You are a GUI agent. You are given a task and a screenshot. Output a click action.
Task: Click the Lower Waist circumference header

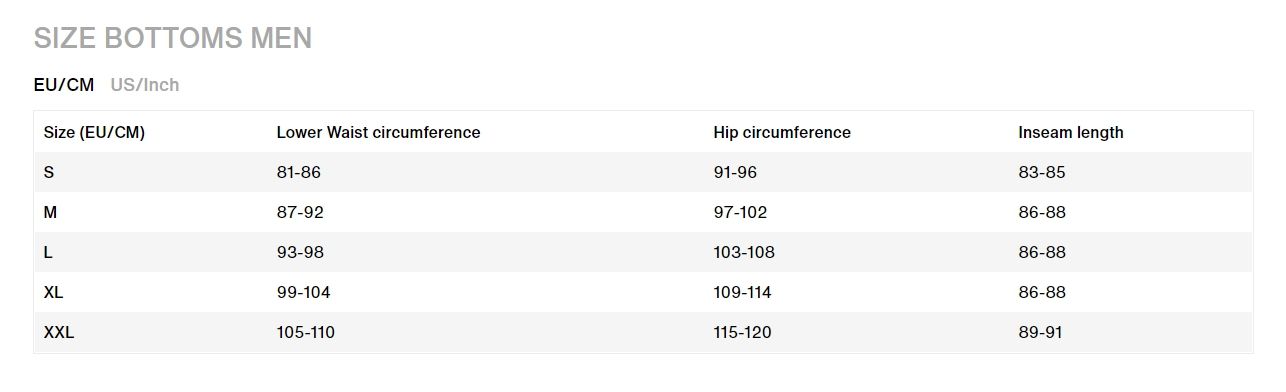click(x=378, y=132)
